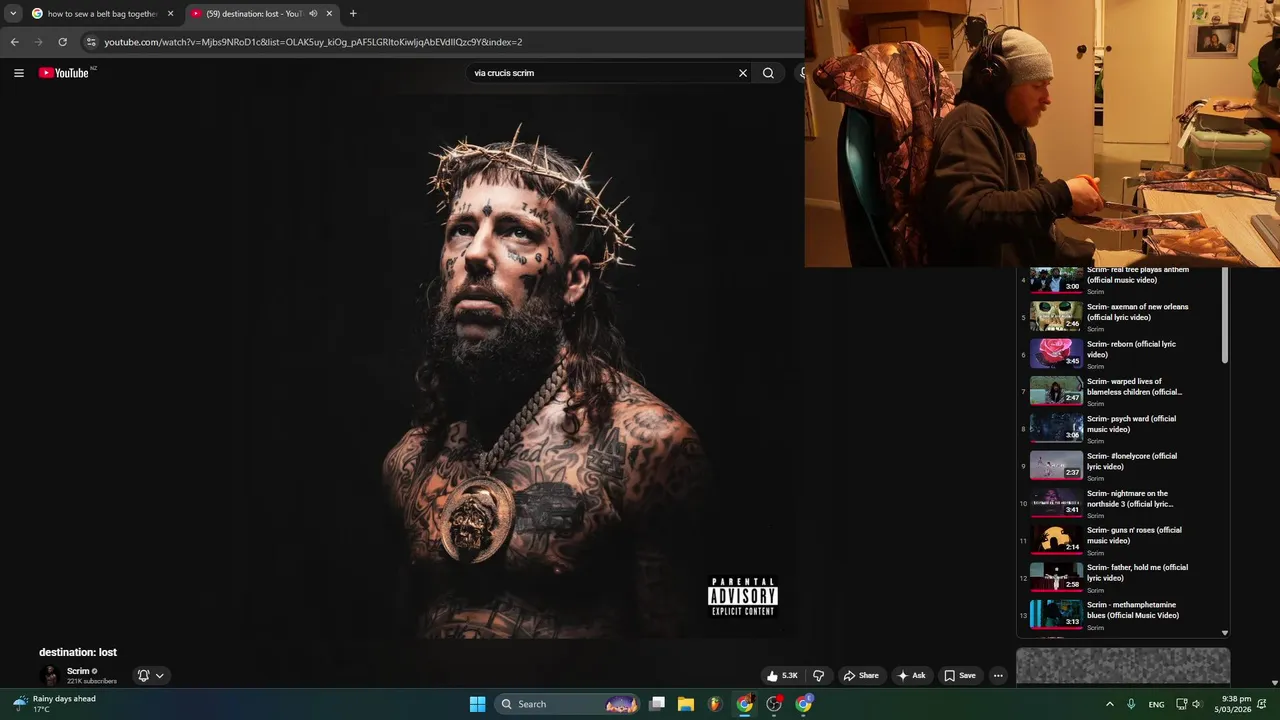The image size is (1280, 720).
Task: Click the YouTube search magnifier button
Action: [x=768, y=73]
